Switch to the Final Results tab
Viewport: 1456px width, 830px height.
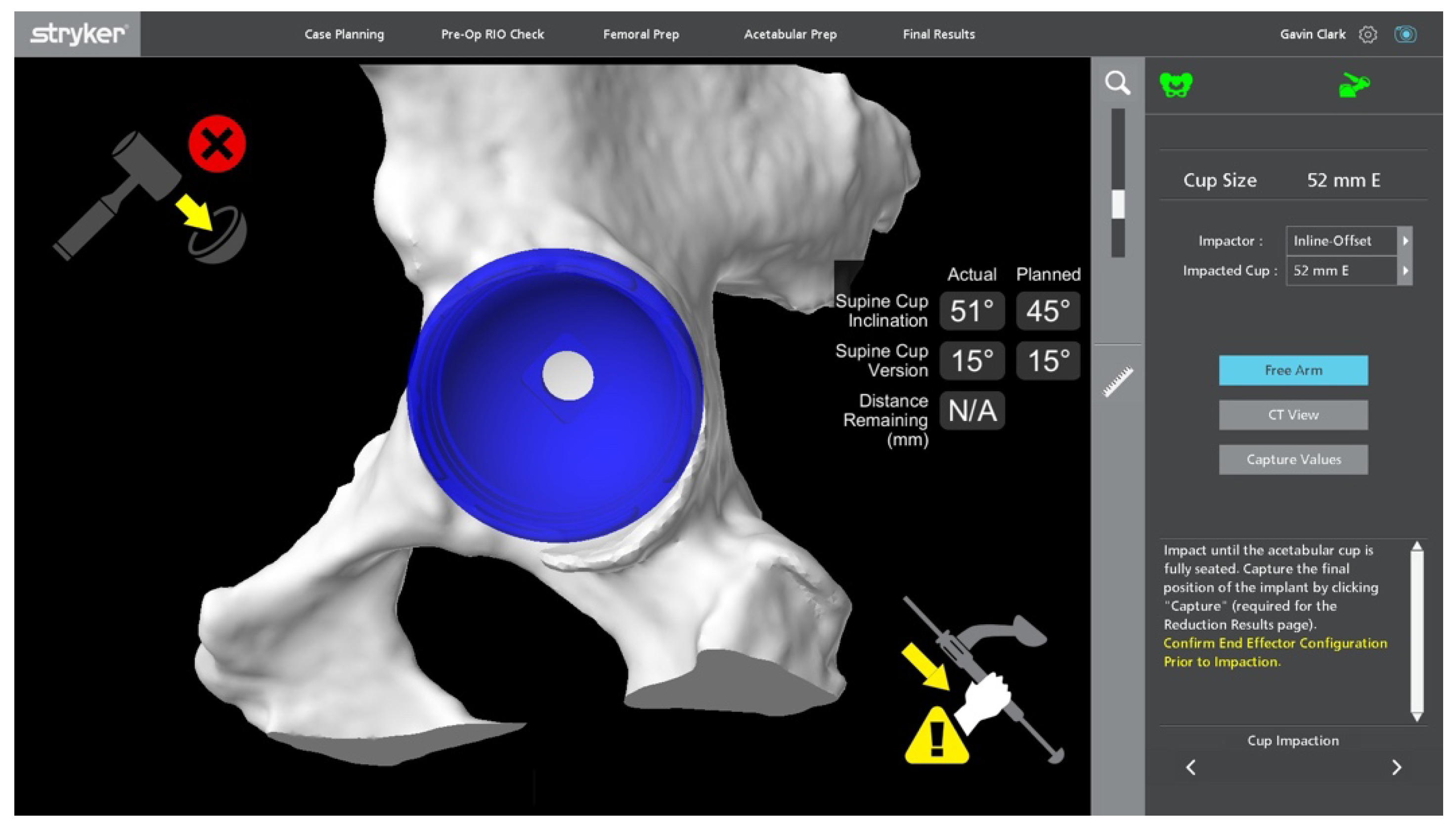pyautogui.click(x=938, y=35)
